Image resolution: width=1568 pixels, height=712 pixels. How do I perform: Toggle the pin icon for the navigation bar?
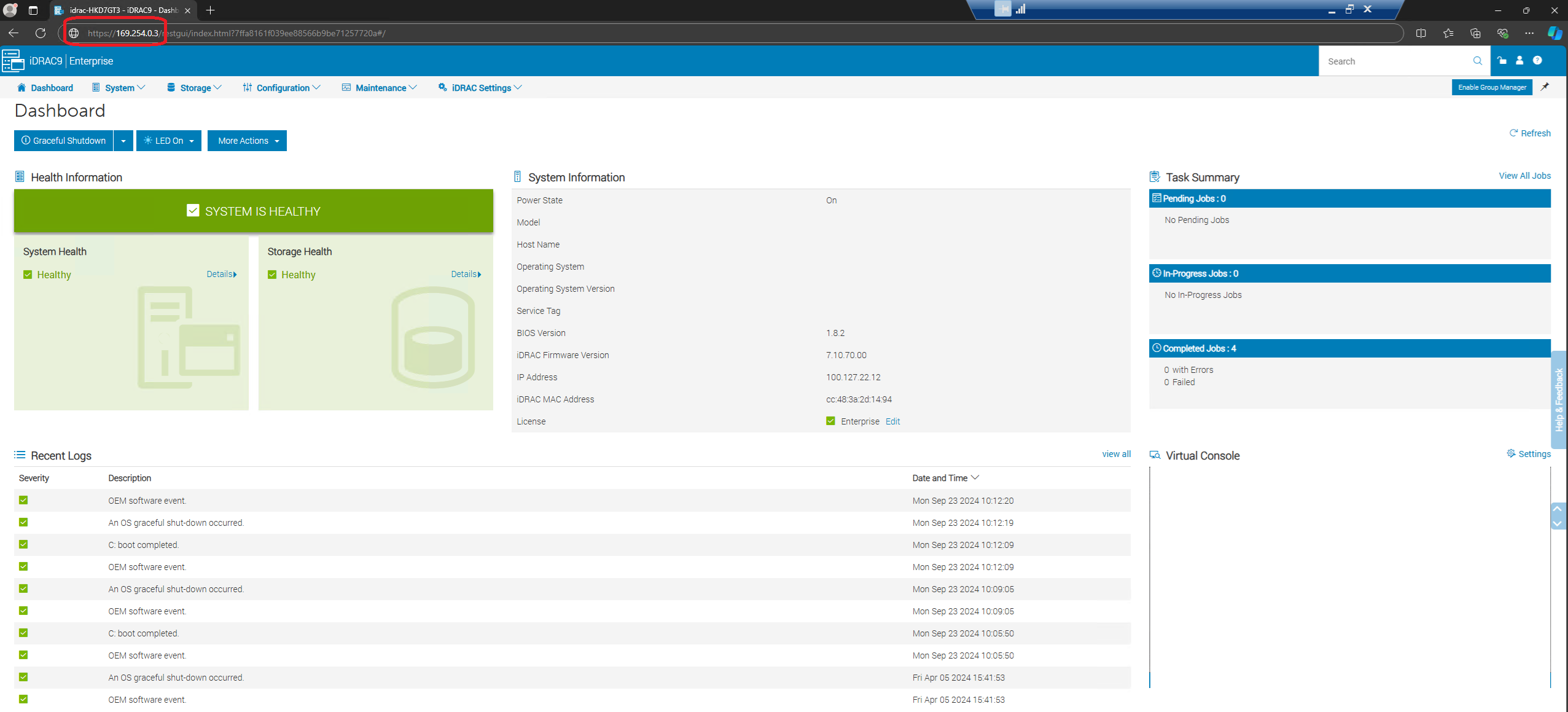1545,87
